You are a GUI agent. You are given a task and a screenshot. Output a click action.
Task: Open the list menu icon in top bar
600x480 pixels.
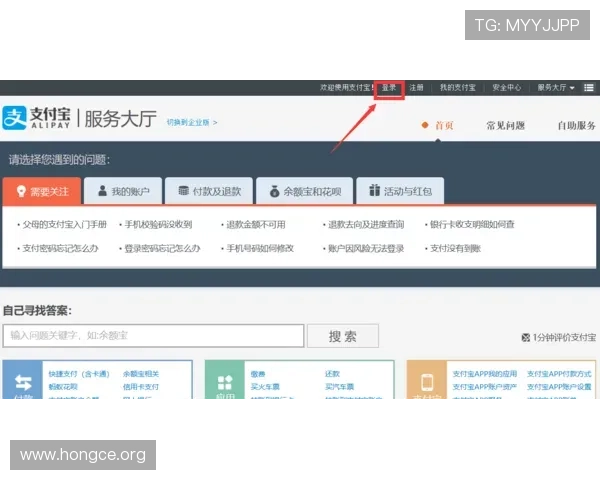(x=589, y=88)
